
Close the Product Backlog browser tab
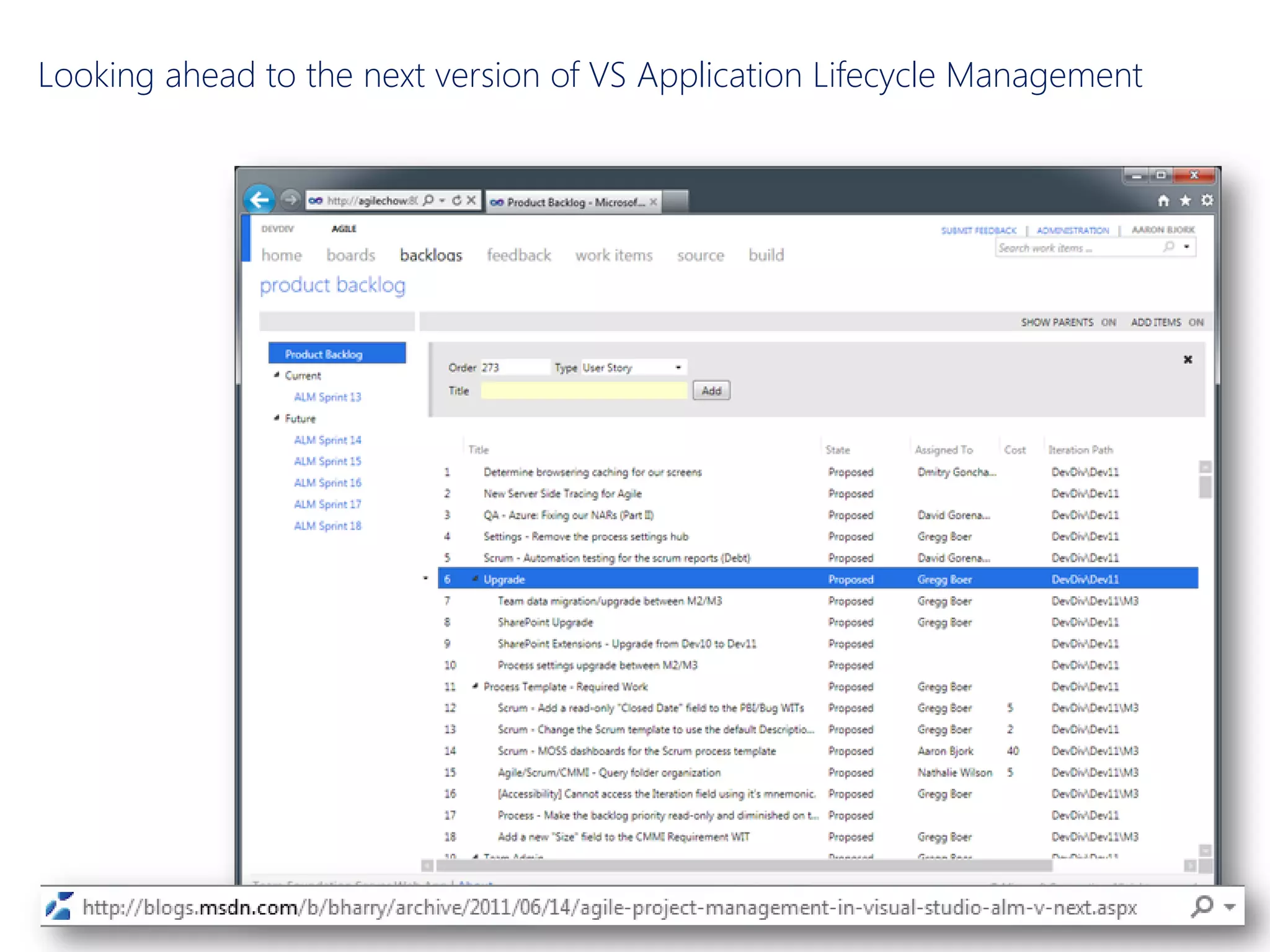(653, 202)
